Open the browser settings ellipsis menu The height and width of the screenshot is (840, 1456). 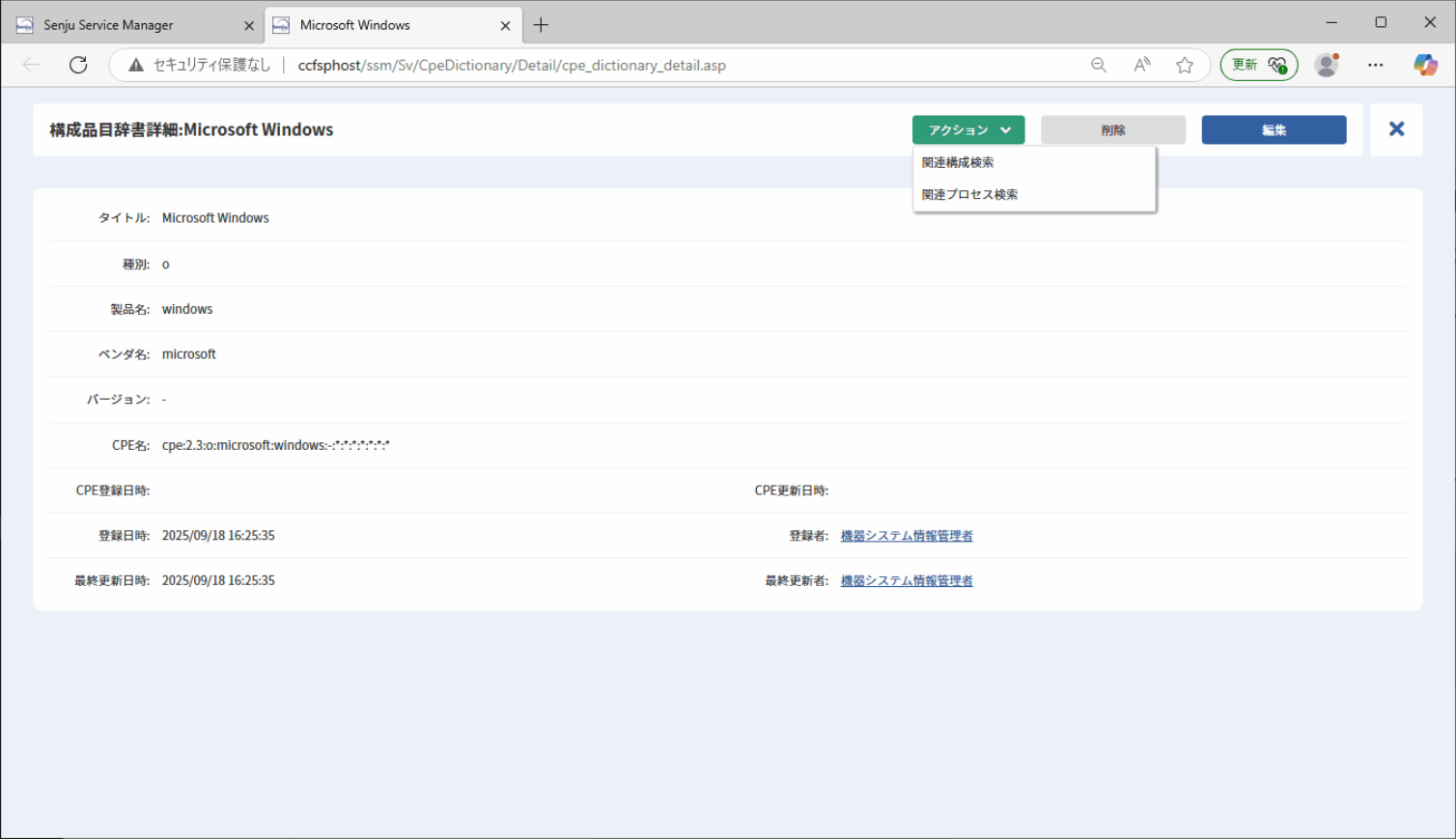coord(1376,65)
